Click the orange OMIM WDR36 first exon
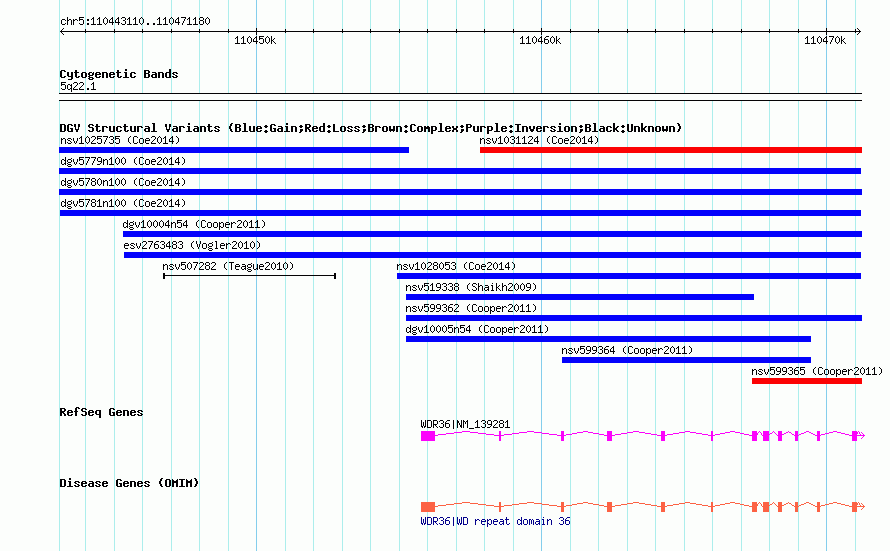Screen dimensions: 890x551 428,507
